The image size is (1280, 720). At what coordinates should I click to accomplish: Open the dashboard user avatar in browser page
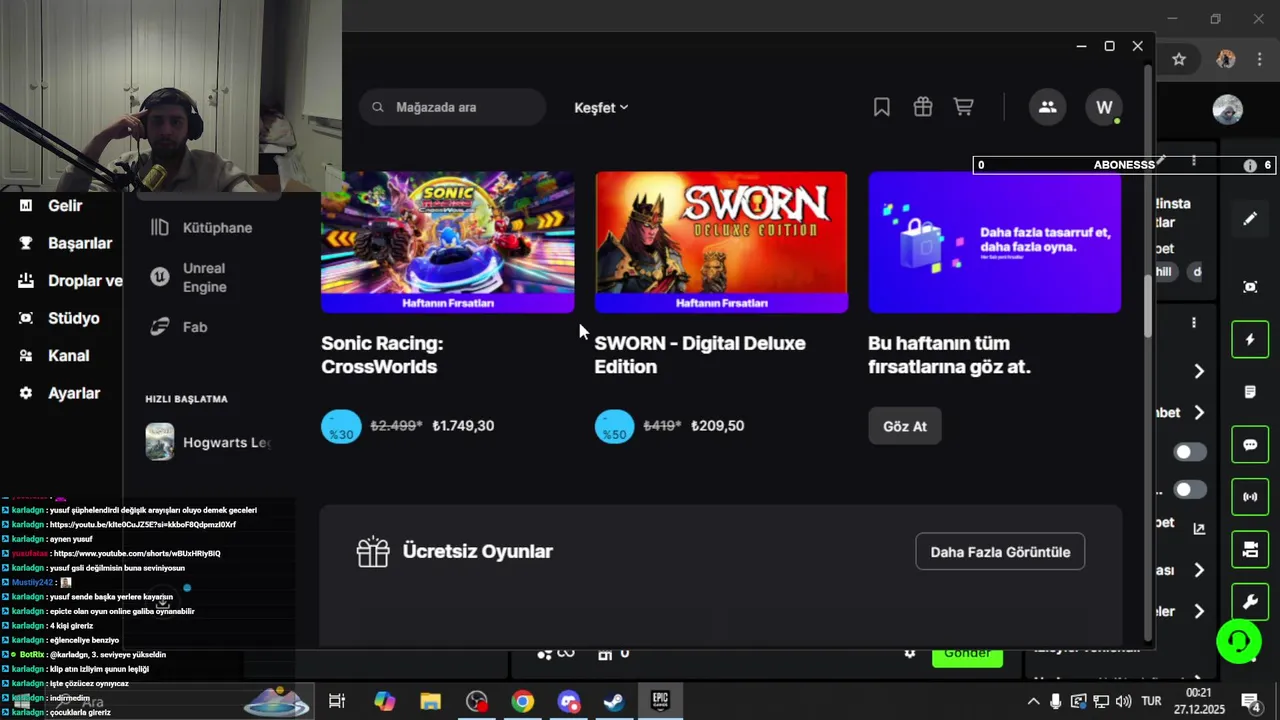[1228, 109]
